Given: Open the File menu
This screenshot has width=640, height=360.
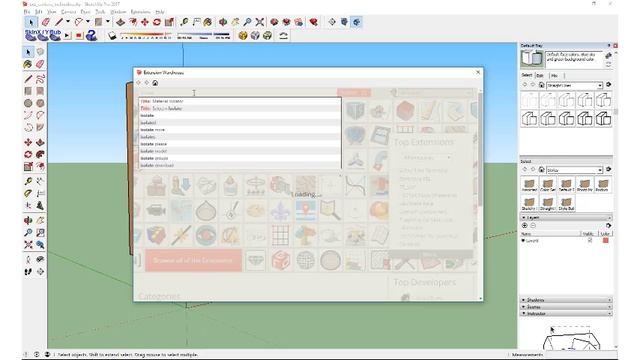Looking at the screenshot, I should pyautogui.click(x=27, y=12).
